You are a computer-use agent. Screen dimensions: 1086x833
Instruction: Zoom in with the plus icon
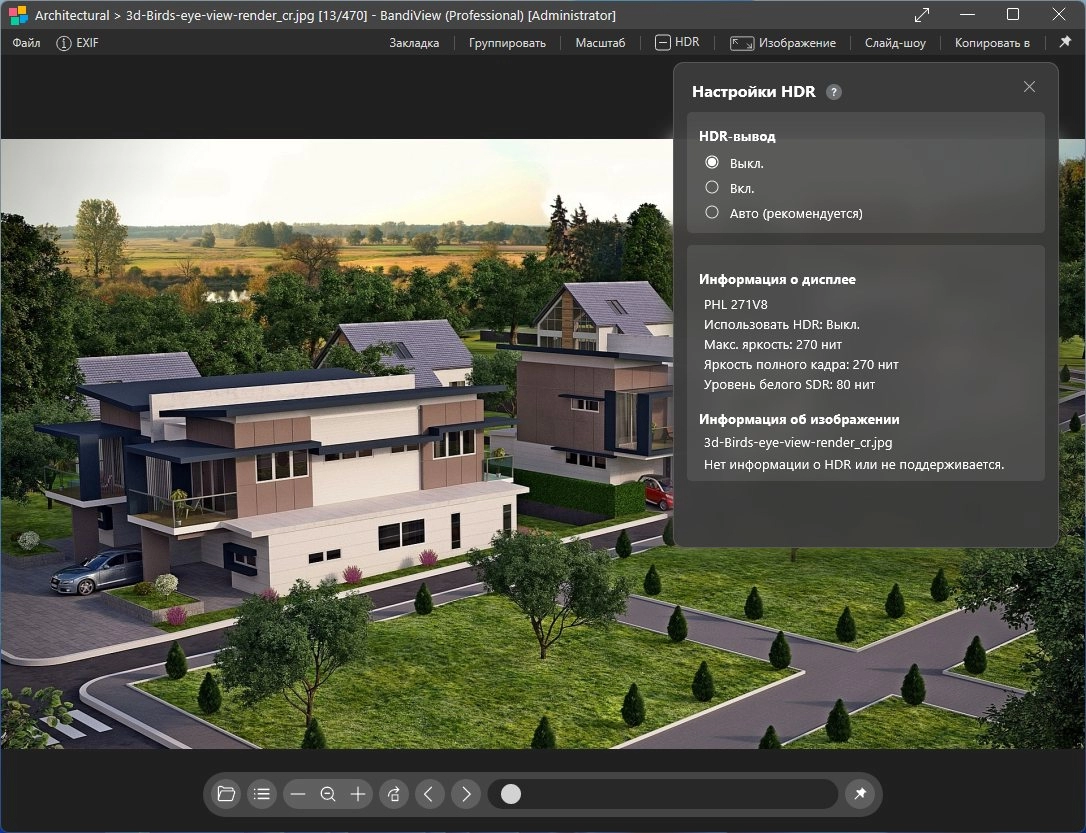358,794
